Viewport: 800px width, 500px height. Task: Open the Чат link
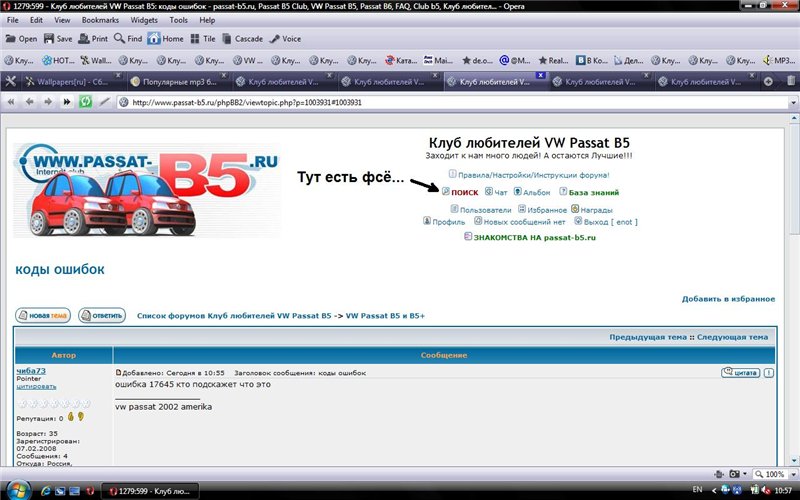click(501, 192)
